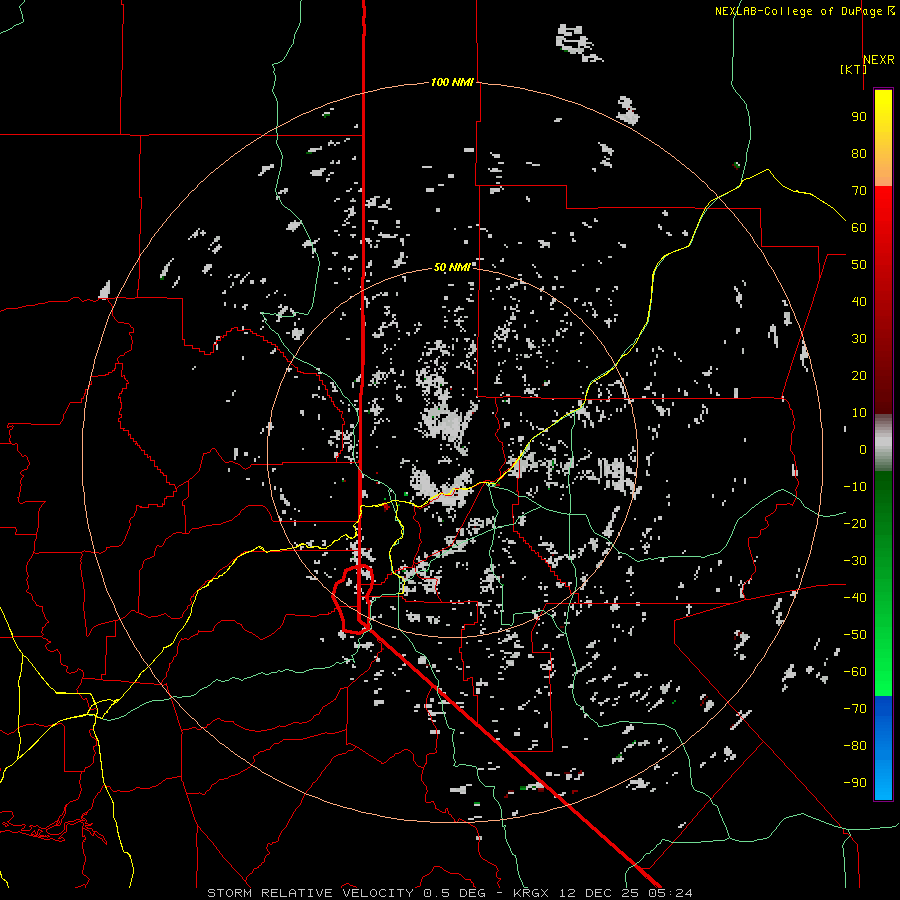Click the -50 value on the velocity scale
900x900 pixels.
(x=855, y=634)
